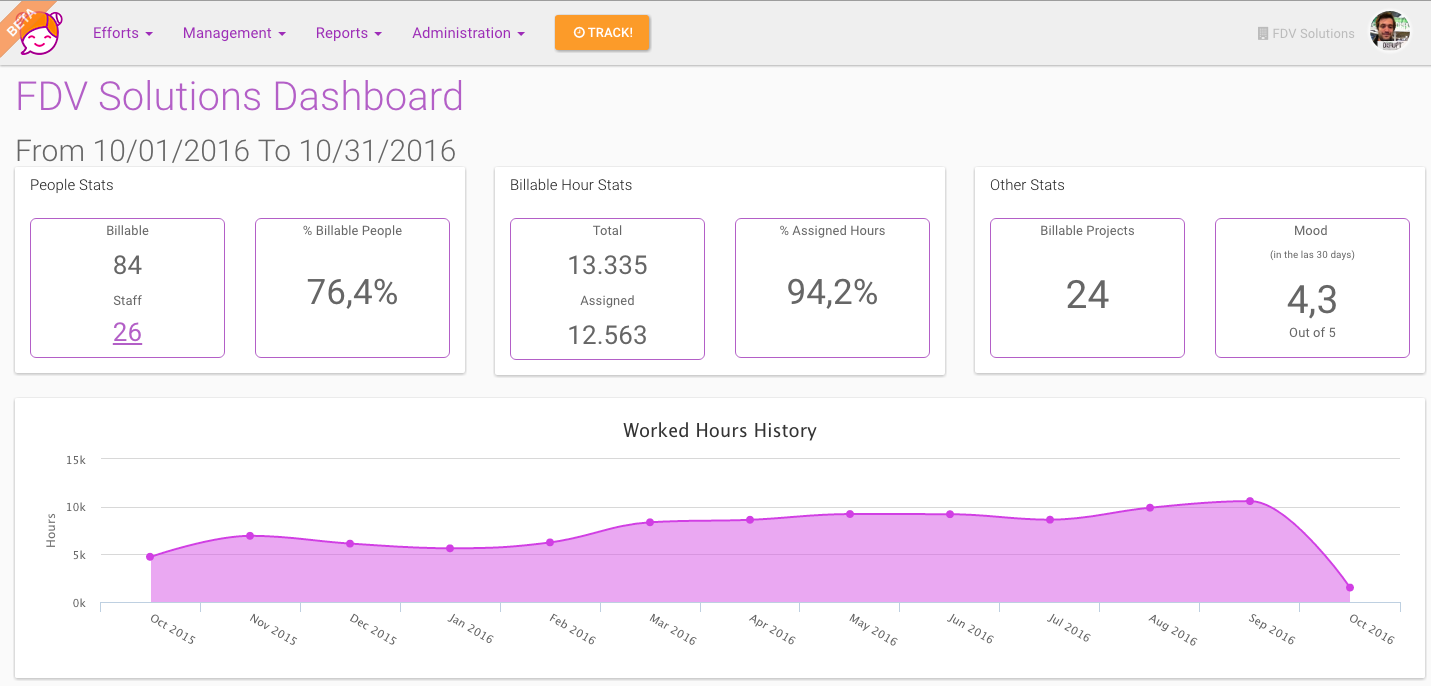Click the Nov 2015 data point
The width and height of the screenshot is (1431, 686).
[250, 536]
